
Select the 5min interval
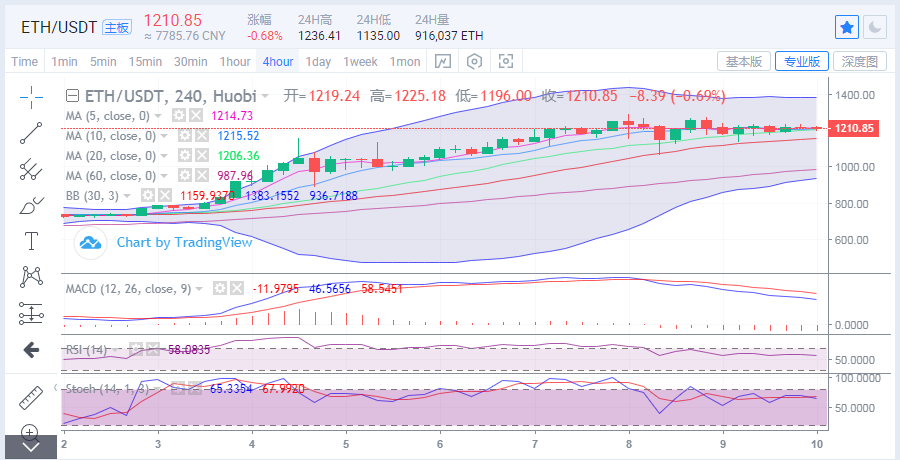tap(103, 61)
